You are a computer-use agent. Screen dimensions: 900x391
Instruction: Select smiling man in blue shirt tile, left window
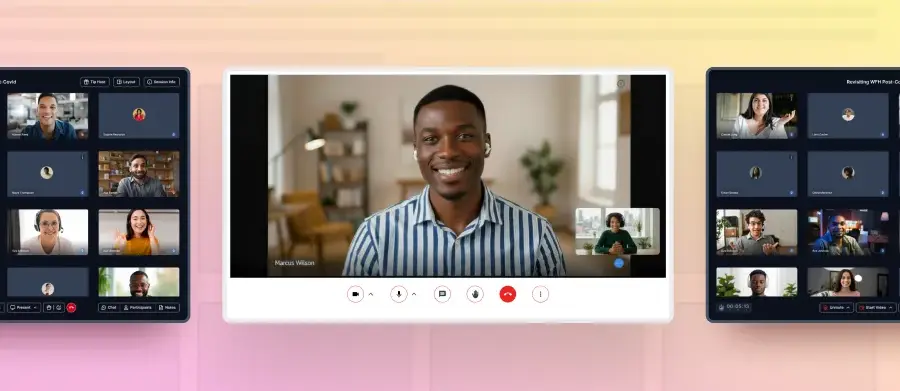(48, 116)
